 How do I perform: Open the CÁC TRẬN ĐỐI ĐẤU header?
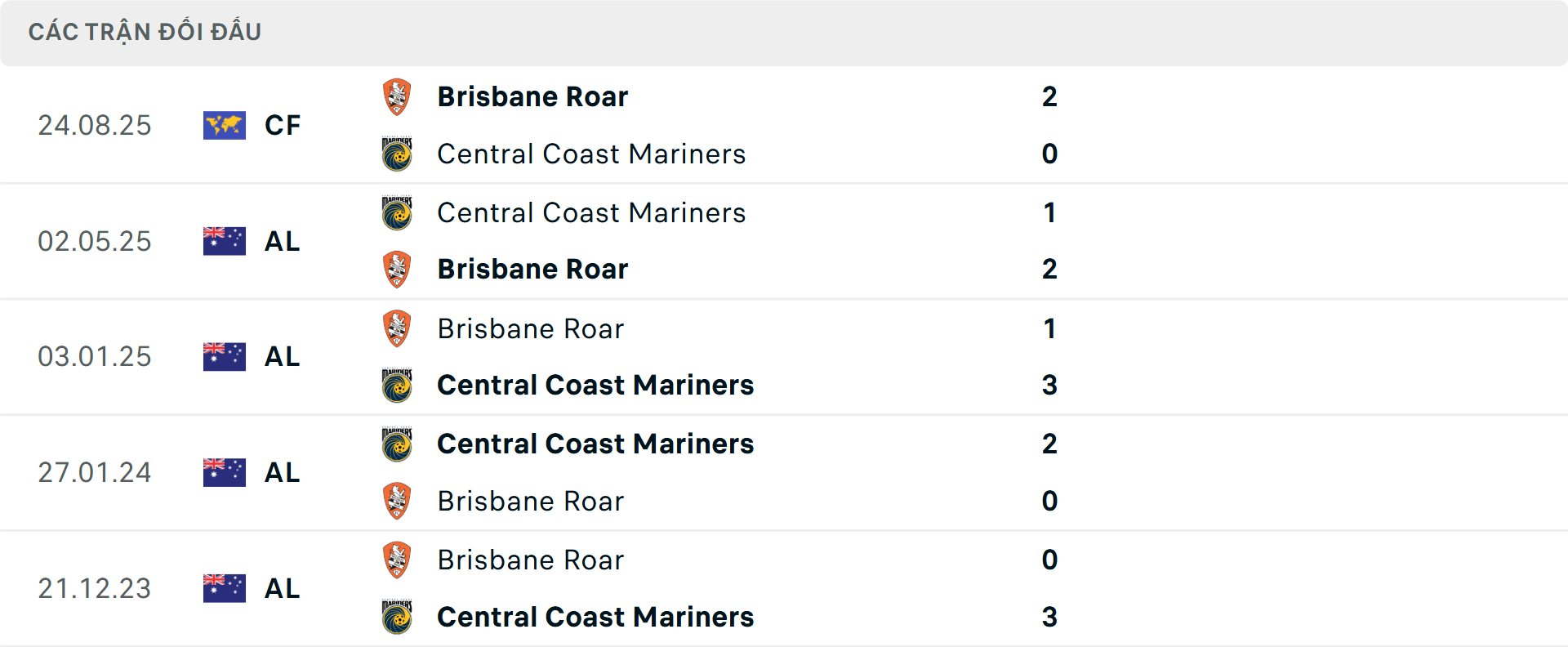coord(145,31)
